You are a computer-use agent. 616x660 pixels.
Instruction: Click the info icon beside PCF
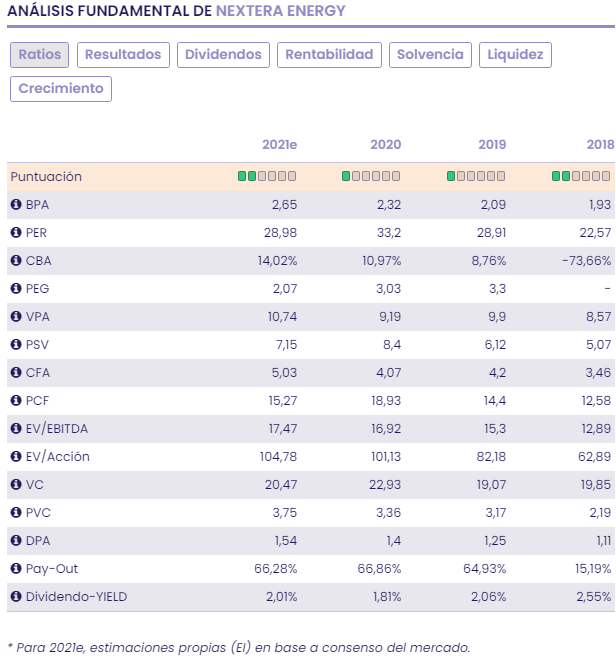click(x=16, y=401)
